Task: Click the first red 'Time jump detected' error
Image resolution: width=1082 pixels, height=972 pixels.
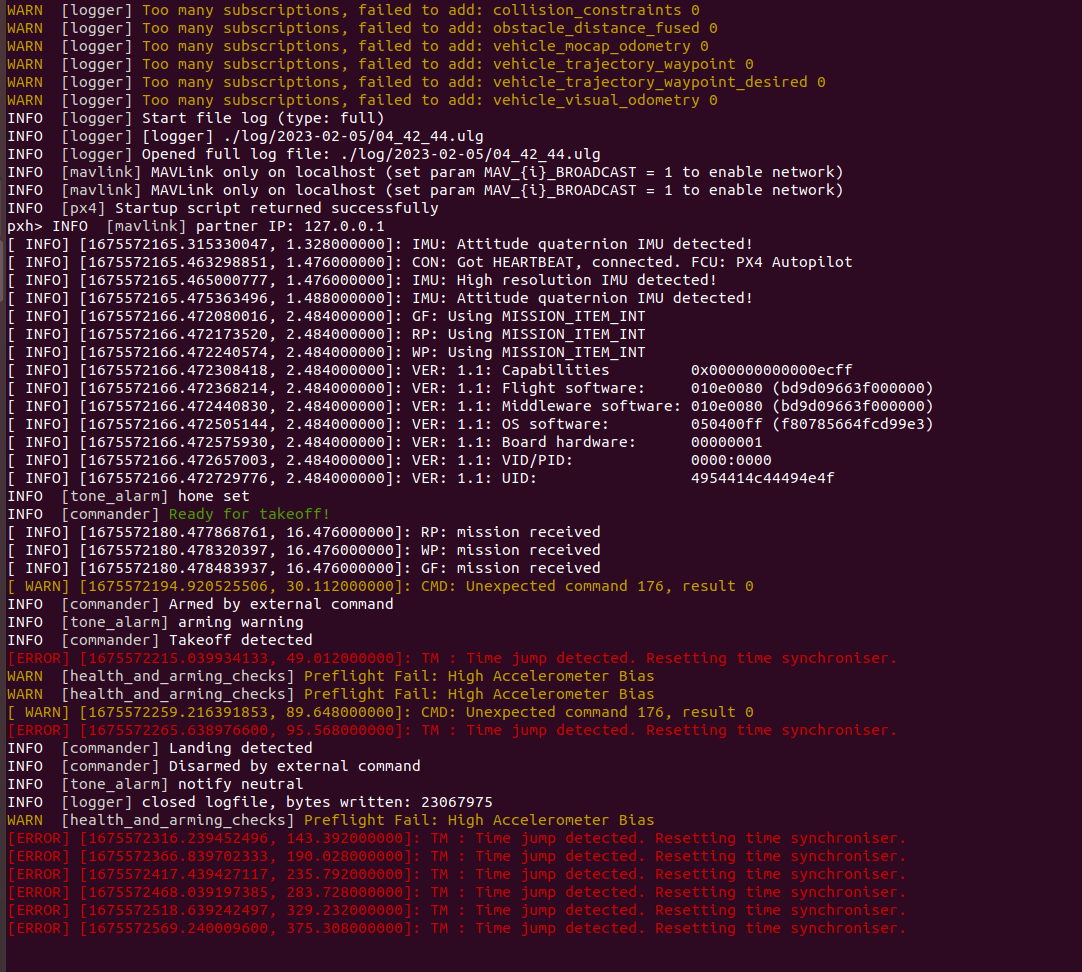Action: pyautogui.click(x=452, y=657)
